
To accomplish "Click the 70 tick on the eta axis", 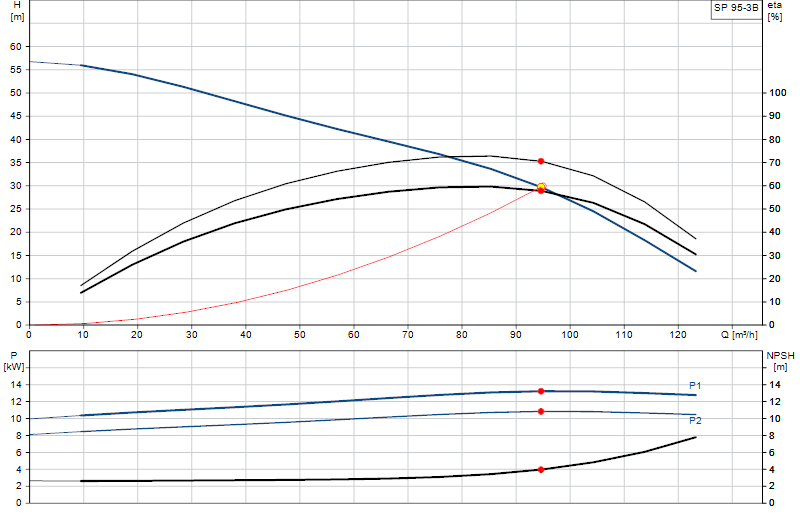I will (x=775, y=163).
